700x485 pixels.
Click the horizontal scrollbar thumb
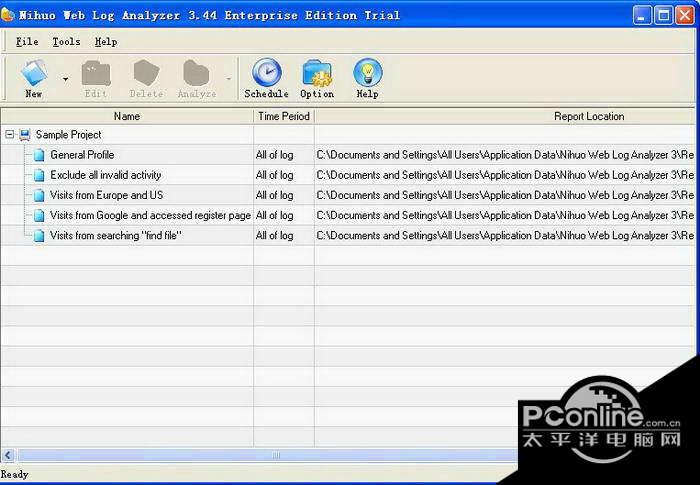click(267, 455)
